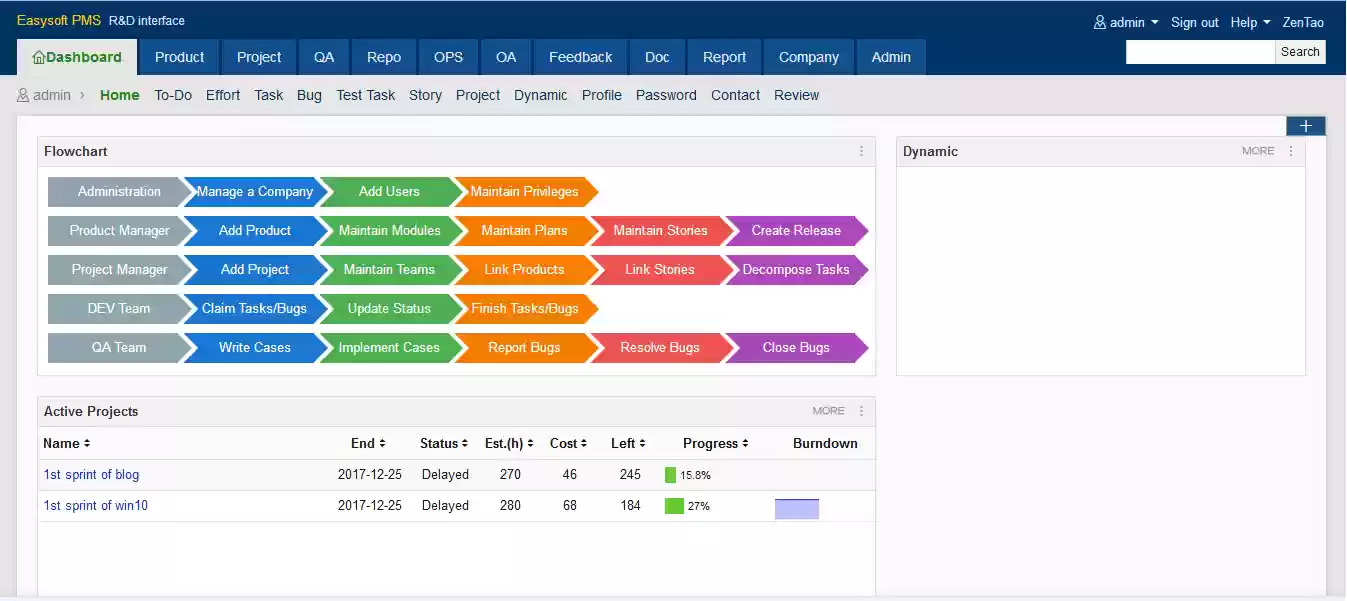Click the user icon beside admin at top right
This screenshot has height=601, width=1347.
[x=1100, y=21]
